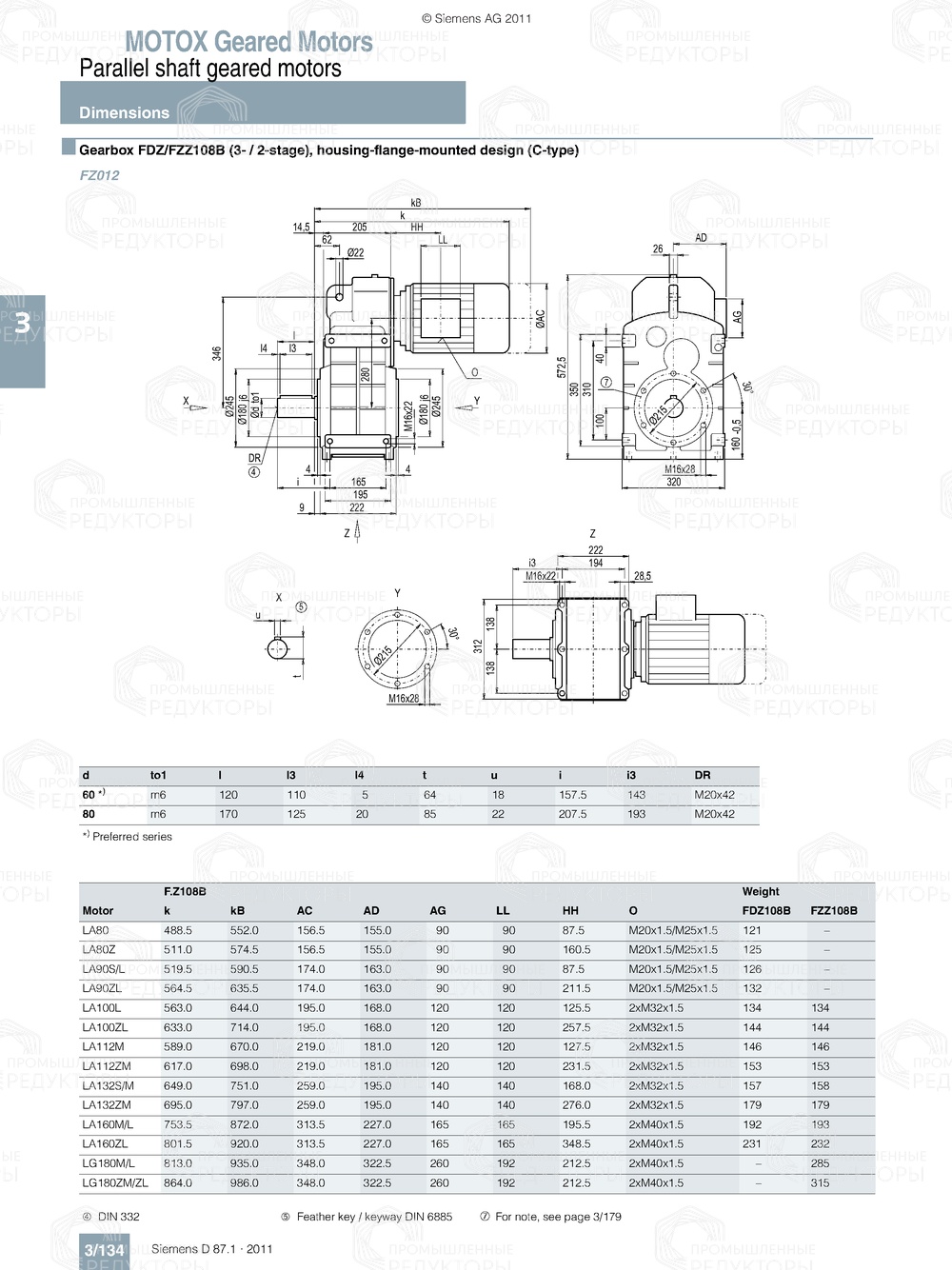
Task: Collapse the Dimensions section banner
Action: pyautogui.click(x=124, y=111)
